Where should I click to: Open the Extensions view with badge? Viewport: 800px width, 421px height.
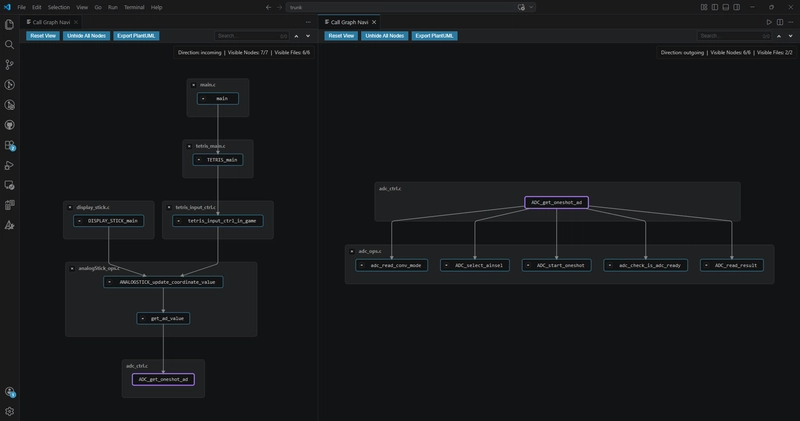9,145
